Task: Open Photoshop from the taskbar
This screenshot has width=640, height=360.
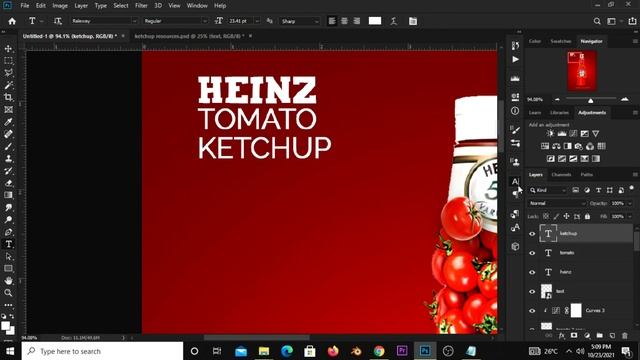Action: pyautogui.click(x=425, y=351)
